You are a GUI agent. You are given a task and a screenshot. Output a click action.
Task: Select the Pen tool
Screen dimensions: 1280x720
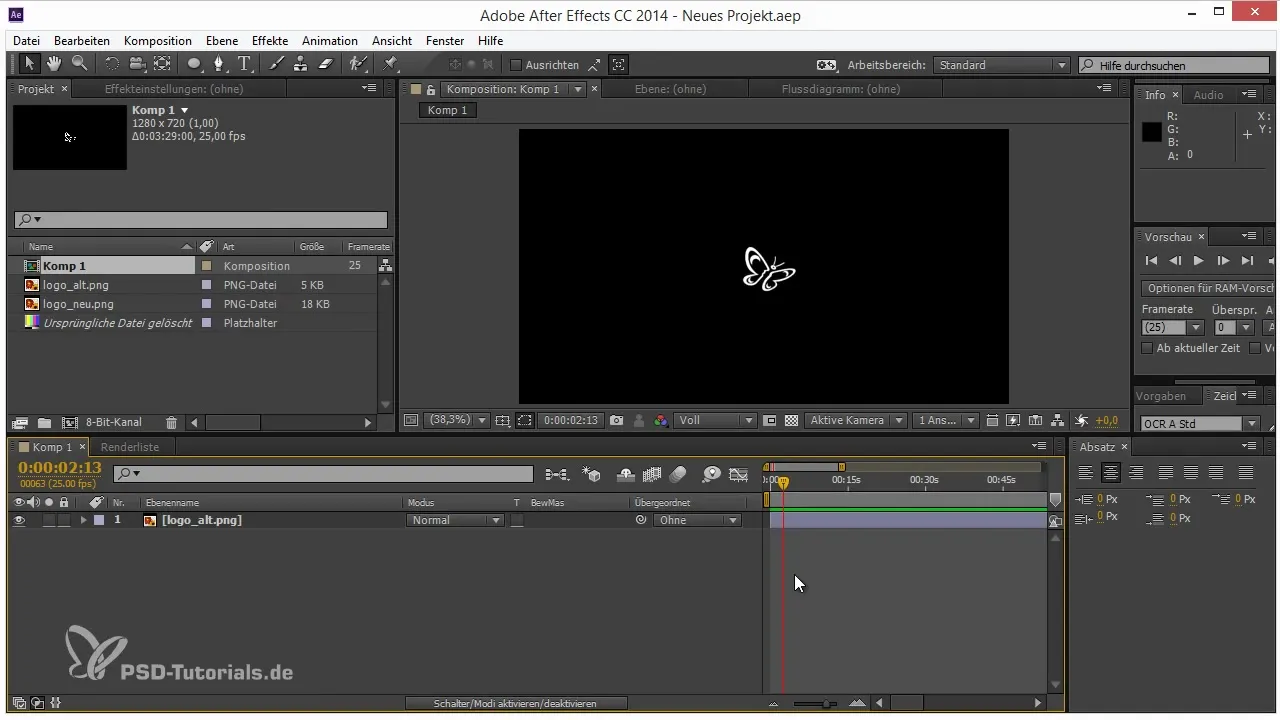pos(219,64)
